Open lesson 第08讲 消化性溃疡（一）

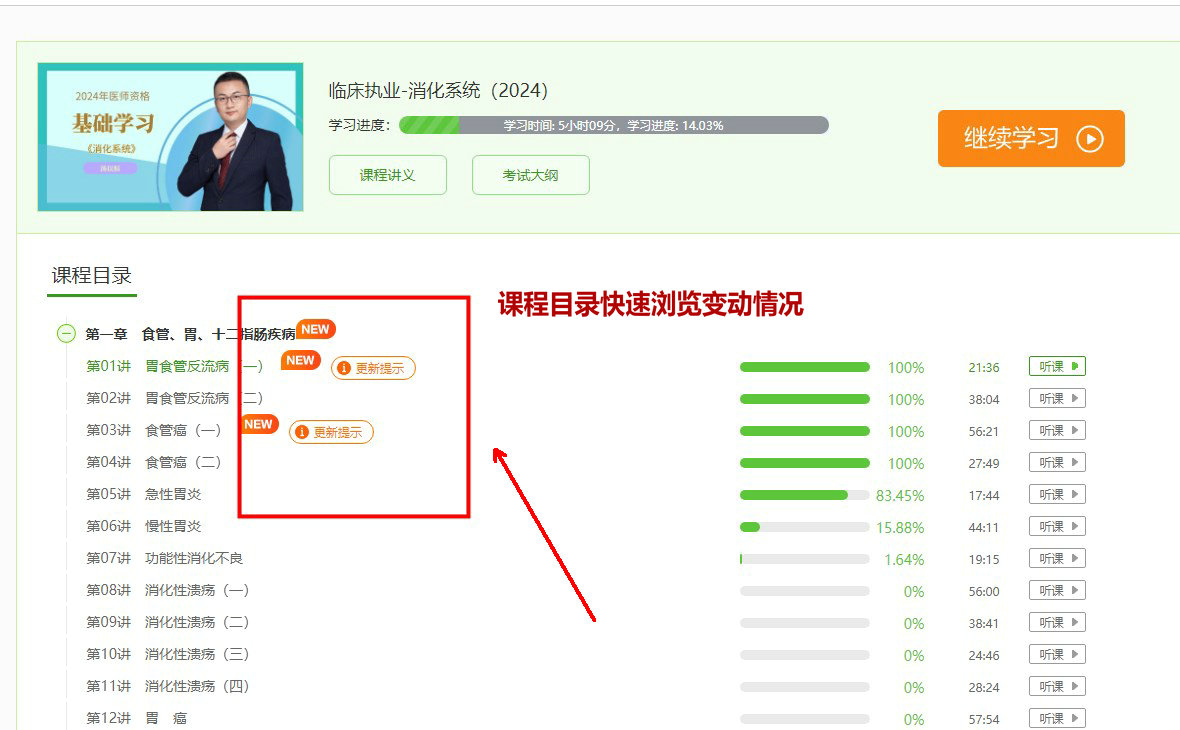[x=168, y=591]
